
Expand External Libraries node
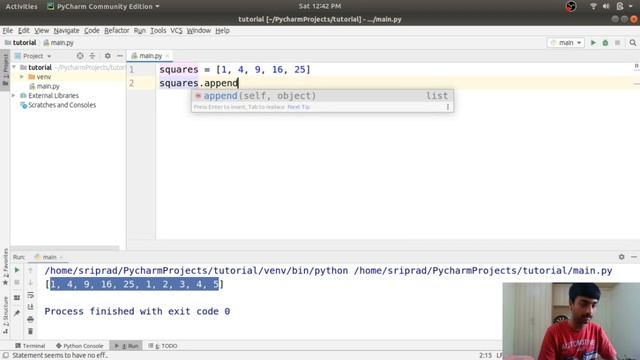point(14,96)
